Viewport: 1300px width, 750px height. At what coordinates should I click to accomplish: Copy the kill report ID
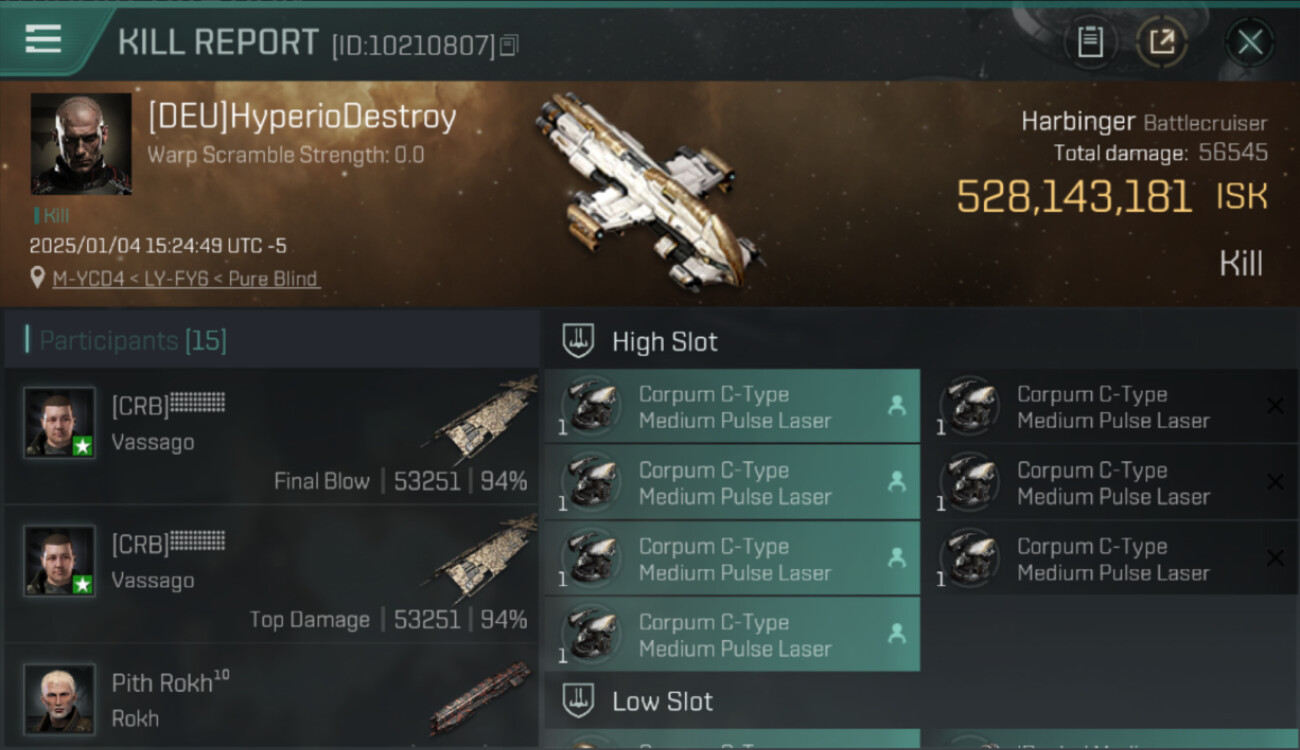pos(509,45)
